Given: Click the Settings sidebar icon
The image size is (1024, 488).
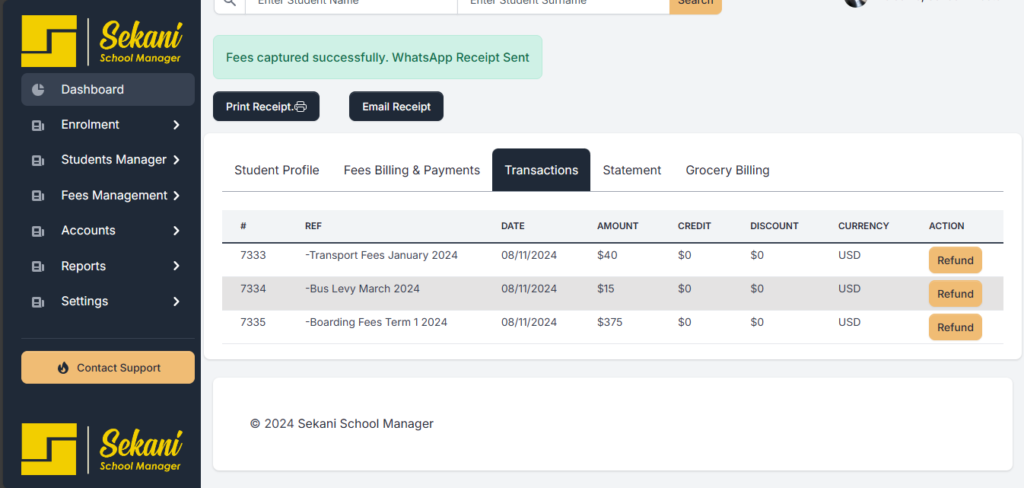Looking at the screenshot, I should [x=38, y=302].
